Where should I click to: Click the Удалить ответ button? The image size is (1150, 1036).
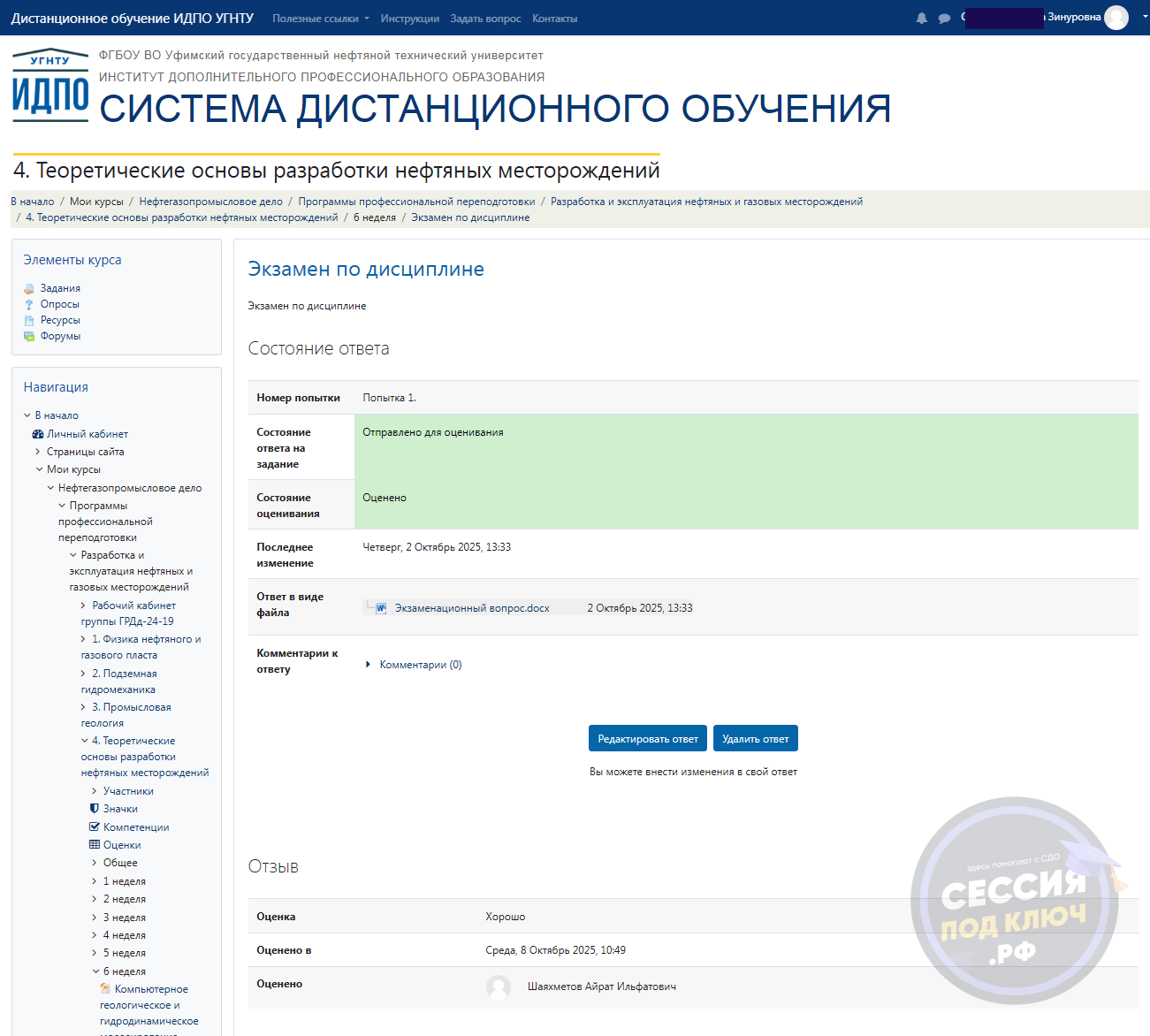(755, 739)
